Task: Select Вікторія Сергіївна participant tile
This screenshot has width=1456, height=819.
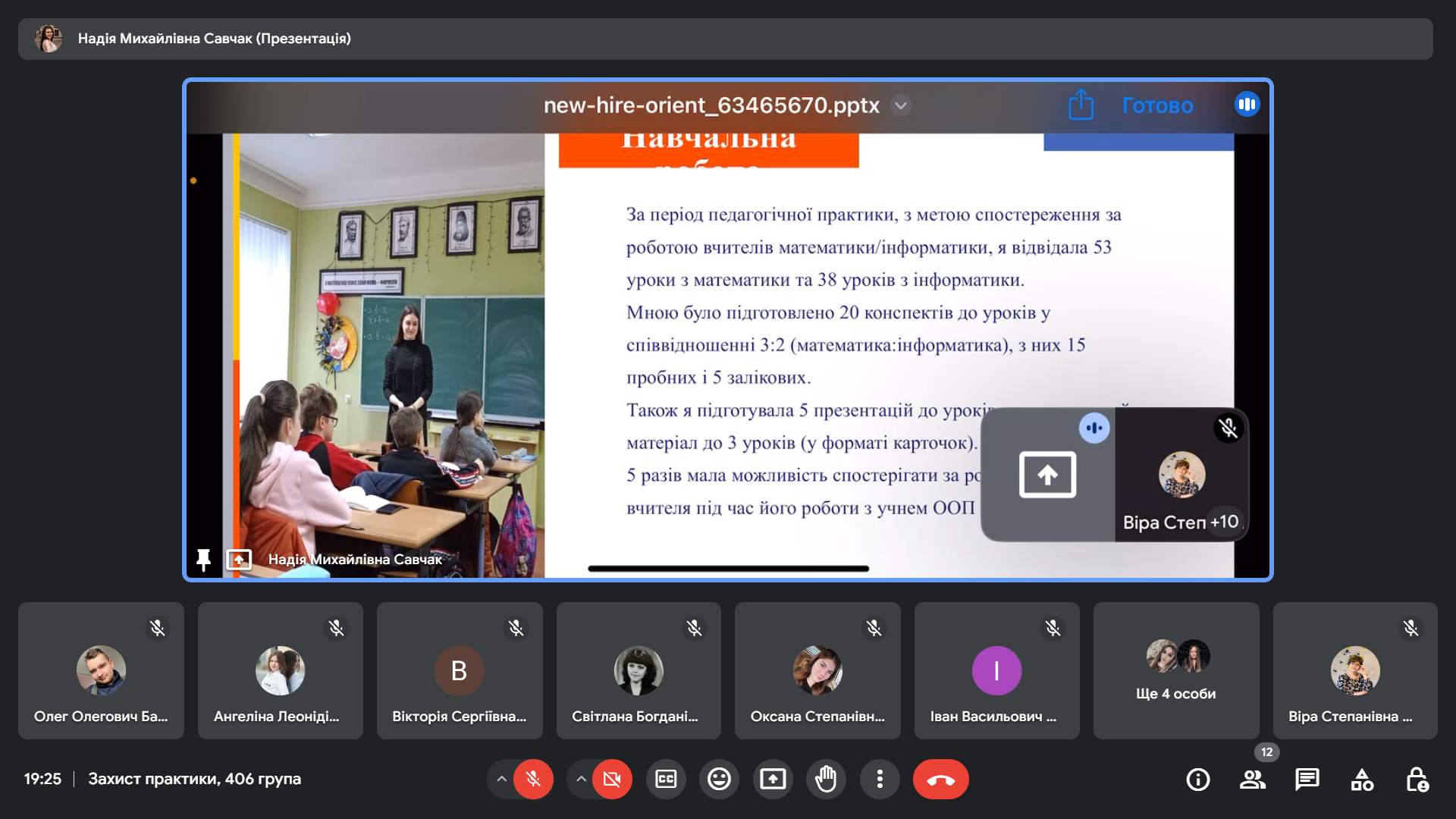Action: click(460, 670)
